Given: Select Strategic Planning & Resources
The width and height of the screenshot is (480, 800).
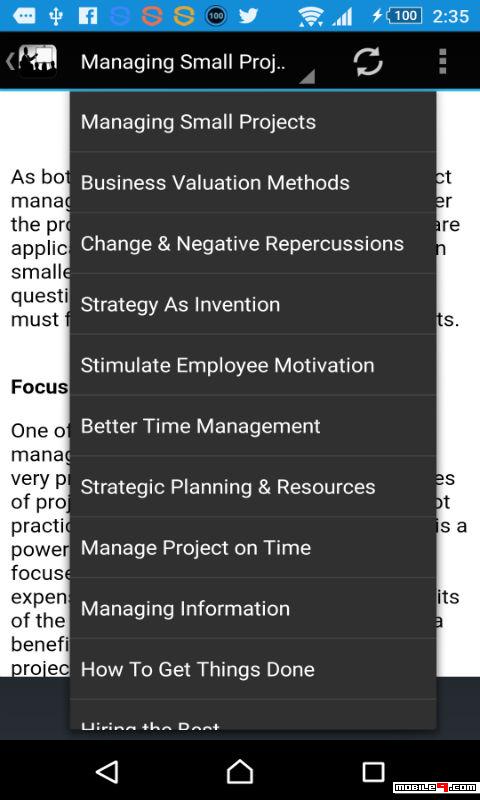Looking at the screenshot, I should coord(253,486).
